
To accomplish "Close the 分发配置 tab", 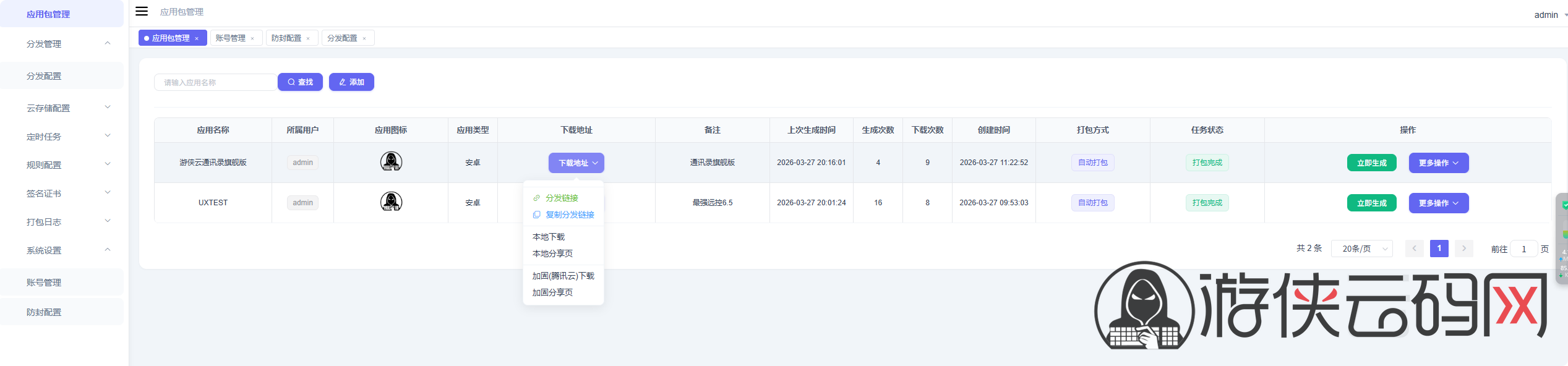I will [364, 38].
